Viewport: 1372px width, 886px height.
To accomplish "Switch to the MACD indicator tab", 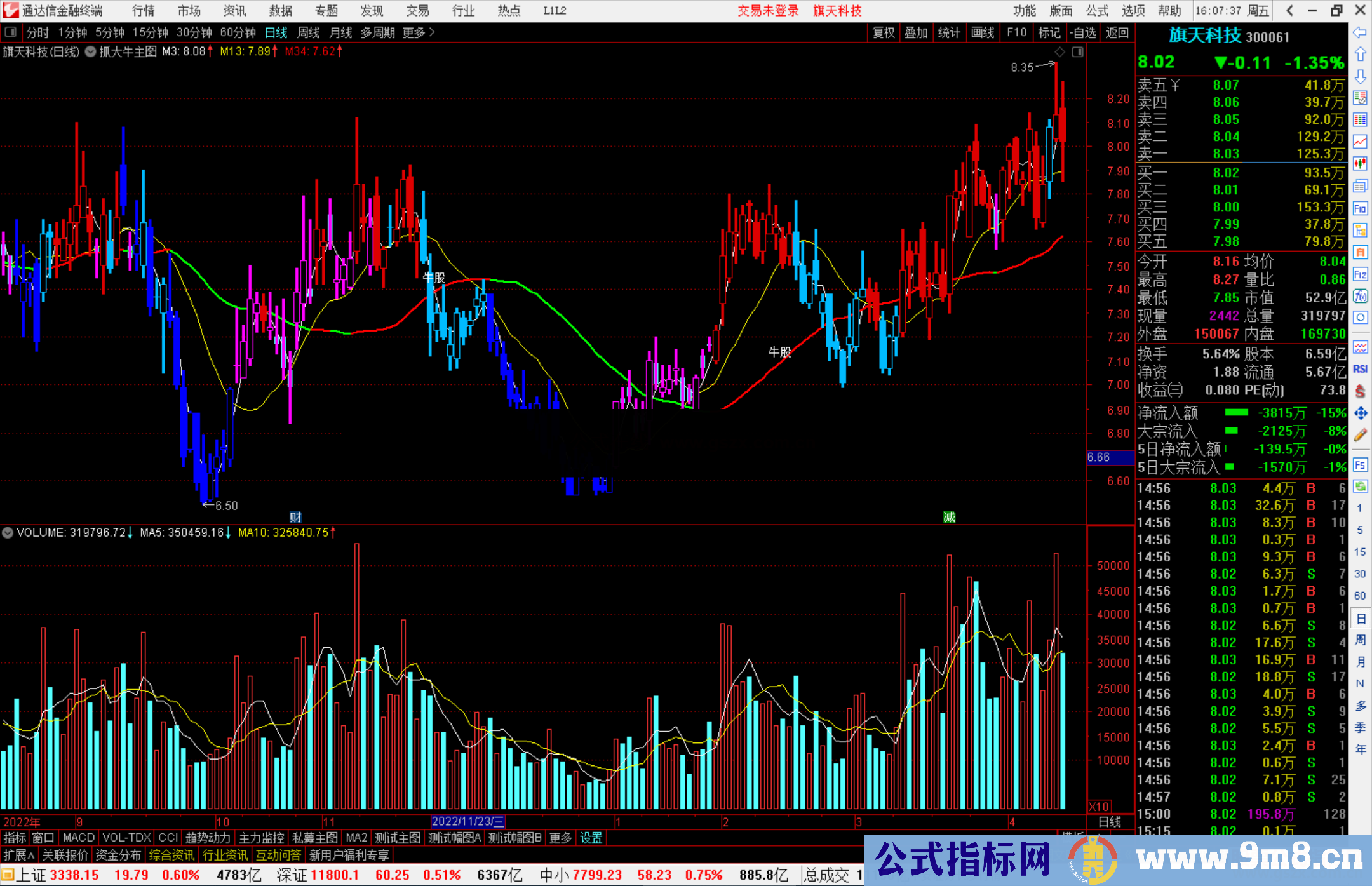I will click(x=78, y=838).
